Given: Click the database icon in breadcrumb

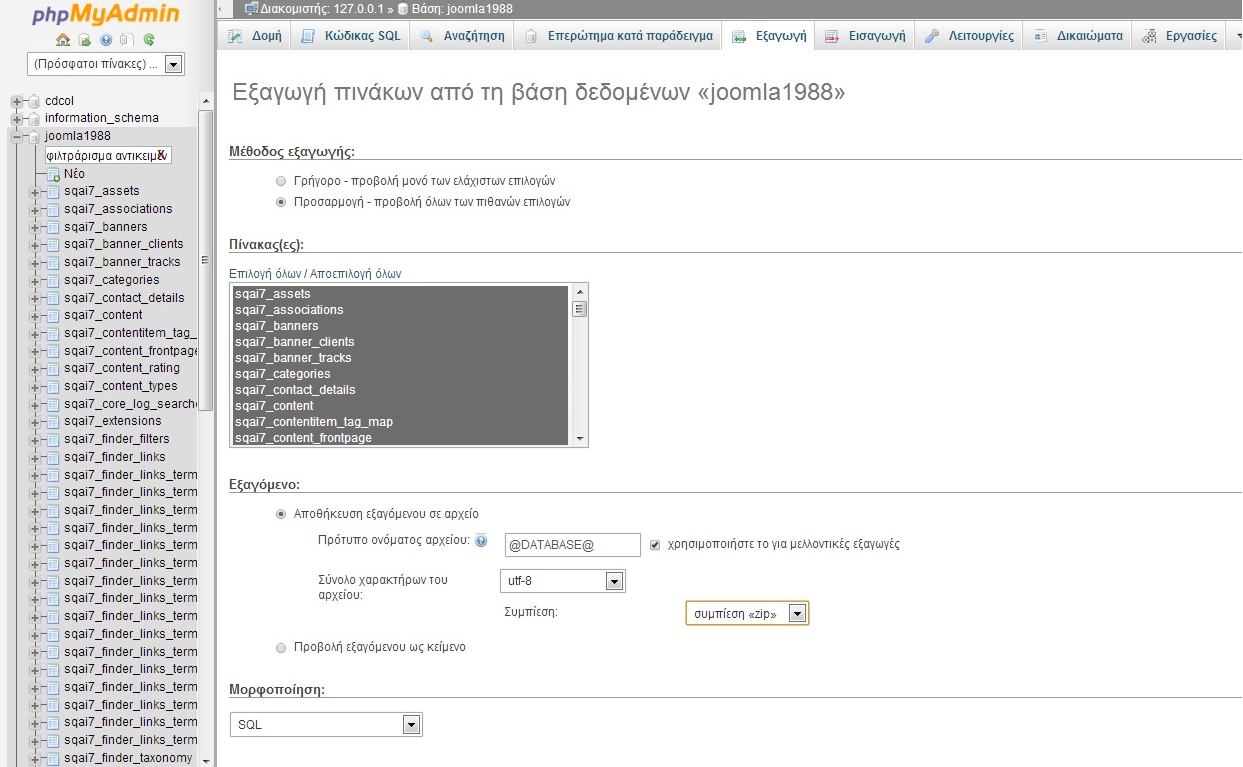Looking at the screenshot, I should pos(403,8).
